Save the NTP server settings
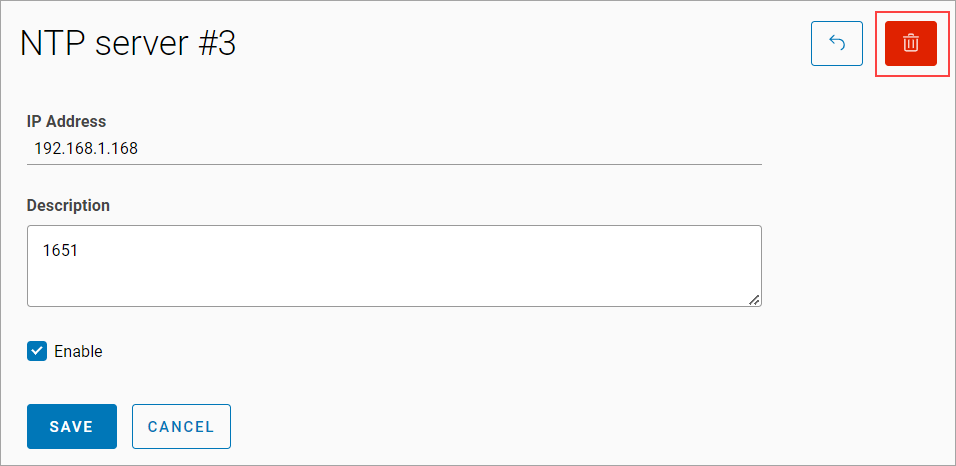The height and width of the screenshot is (466, 956). (72, 426)
